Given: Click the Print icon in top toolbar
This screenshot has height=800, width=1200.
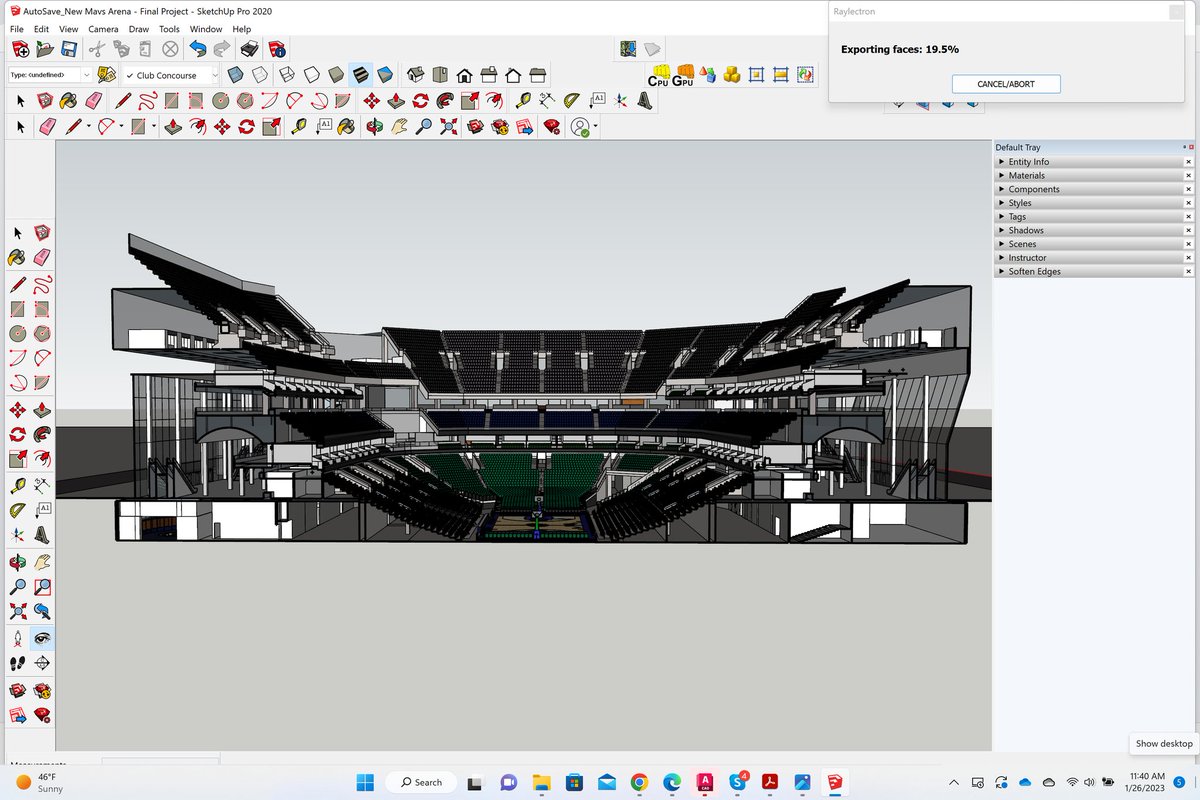Looking at the screenshot, I should 249,48.
